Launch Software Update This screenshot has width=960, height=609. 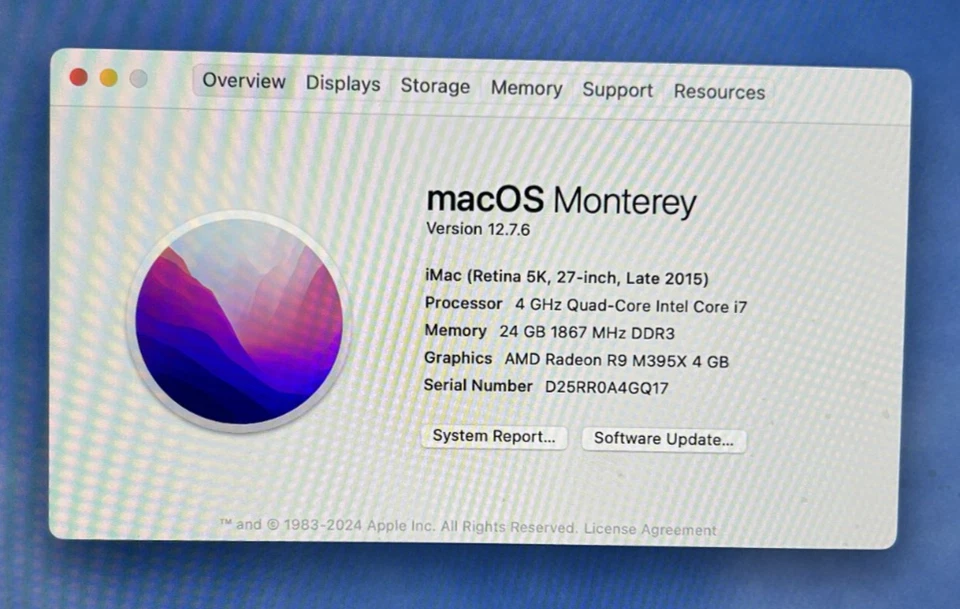point(663,439)
